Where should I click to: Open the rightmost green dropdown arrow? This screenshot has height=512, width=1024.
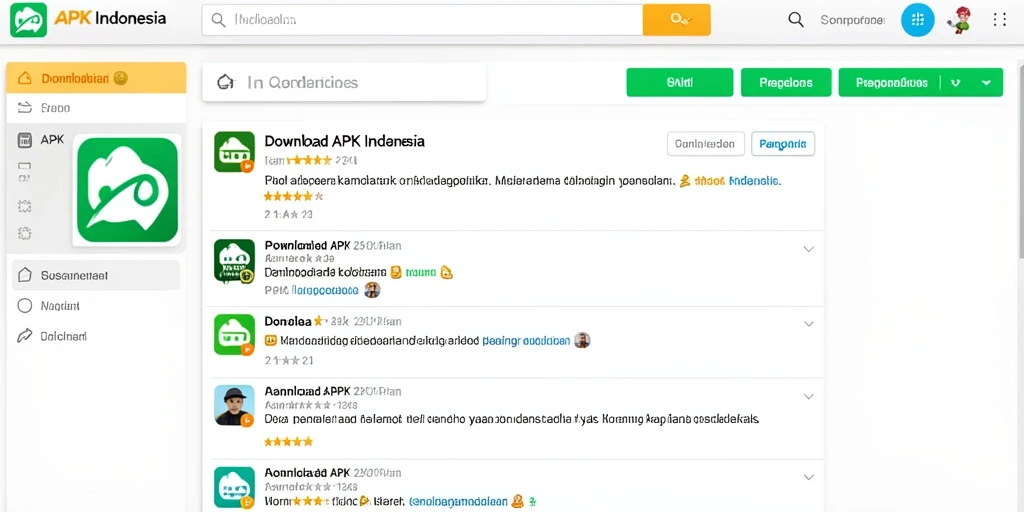click(x=987, y=82)
